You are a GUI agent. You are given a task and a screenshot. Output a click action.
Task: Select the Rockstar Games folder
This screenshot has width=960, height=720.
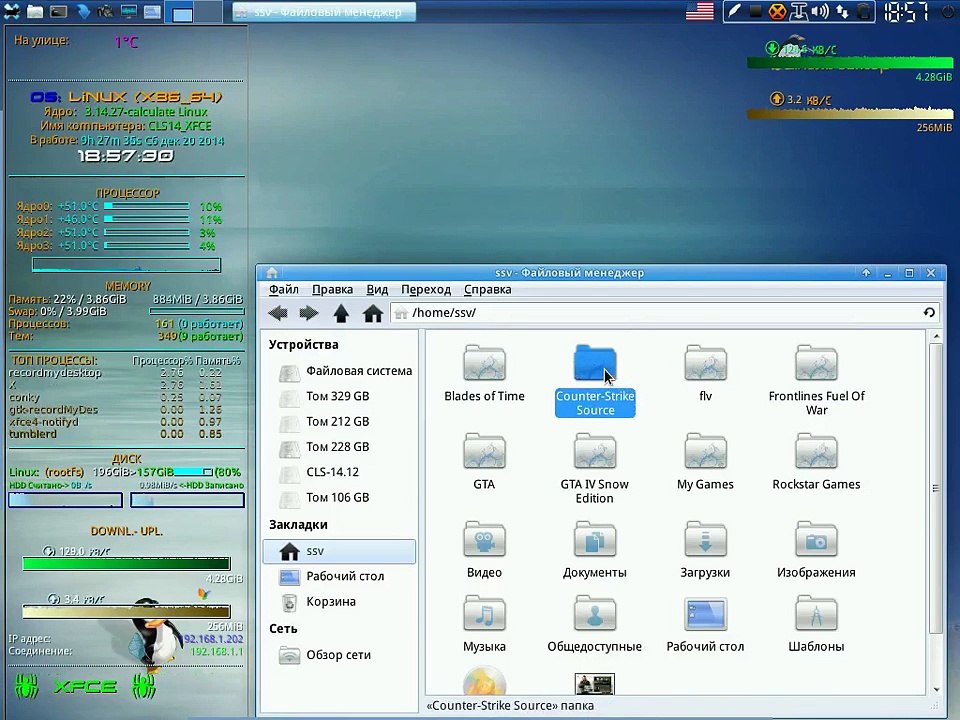click(x=816, y=462)
